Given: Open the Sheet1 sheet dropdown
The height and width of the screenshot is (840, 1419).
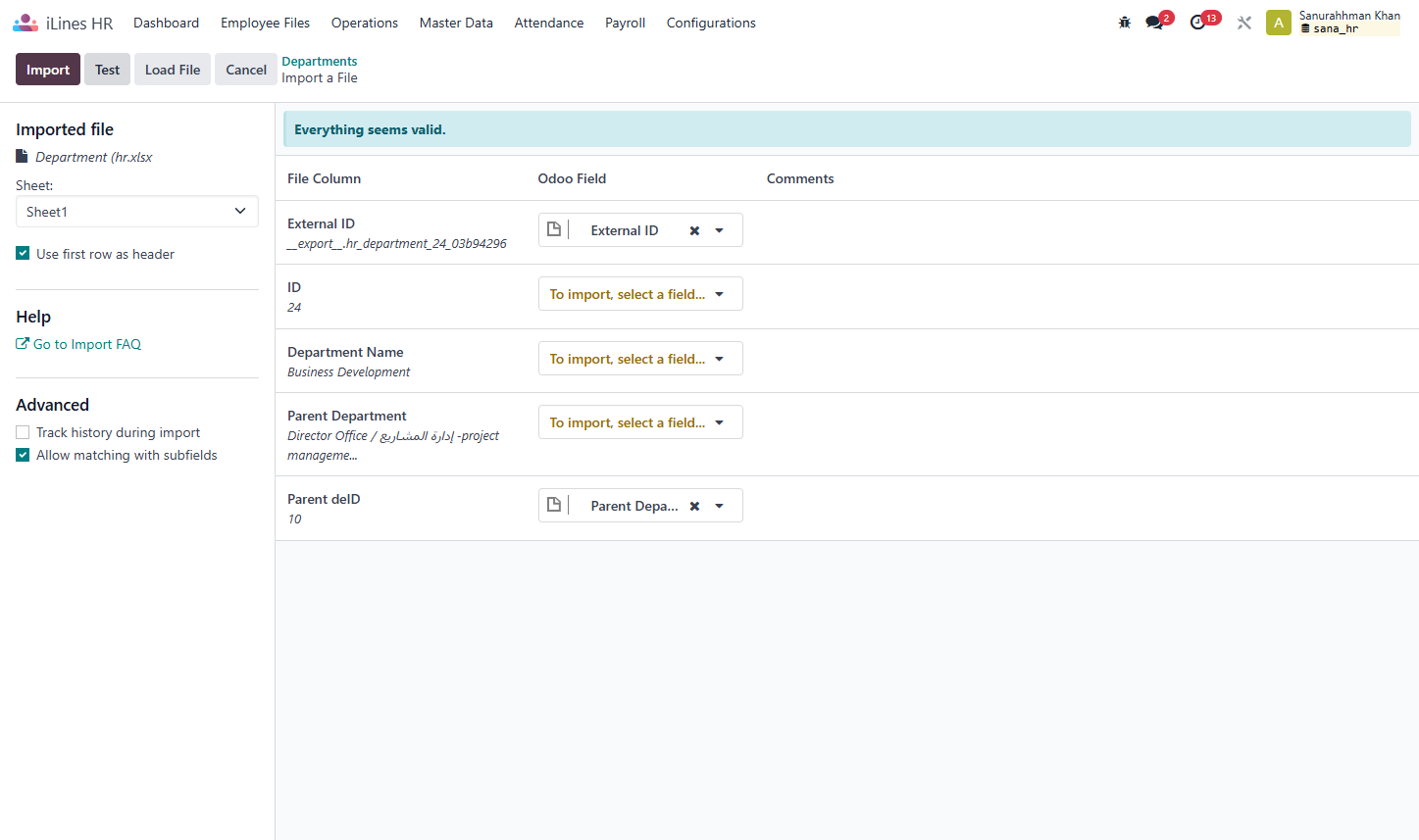Looking at the screenshot, I should [x=137, y=212].
